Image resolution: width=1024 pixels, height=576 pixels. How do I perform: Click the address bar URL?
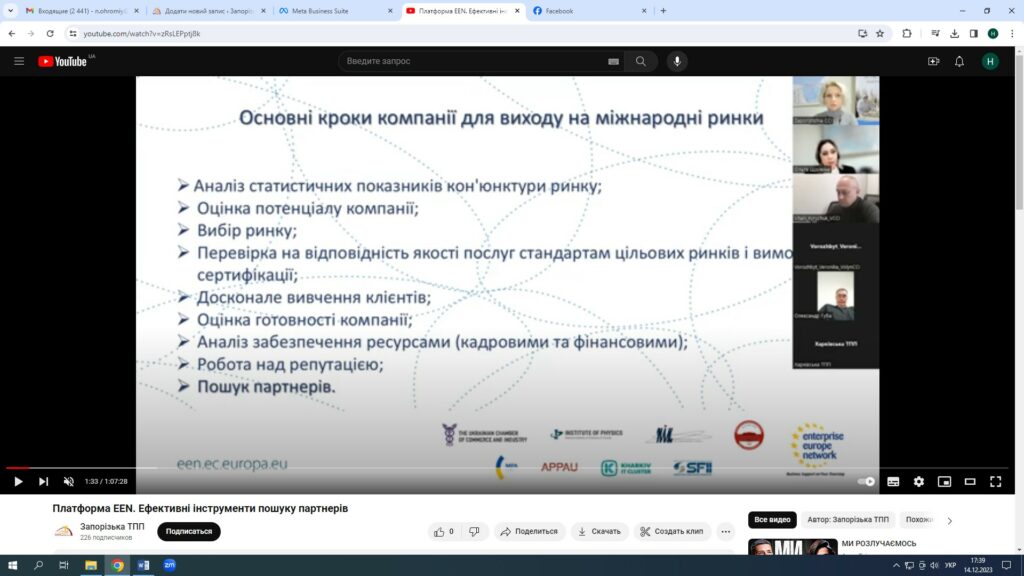click(142, 33)
